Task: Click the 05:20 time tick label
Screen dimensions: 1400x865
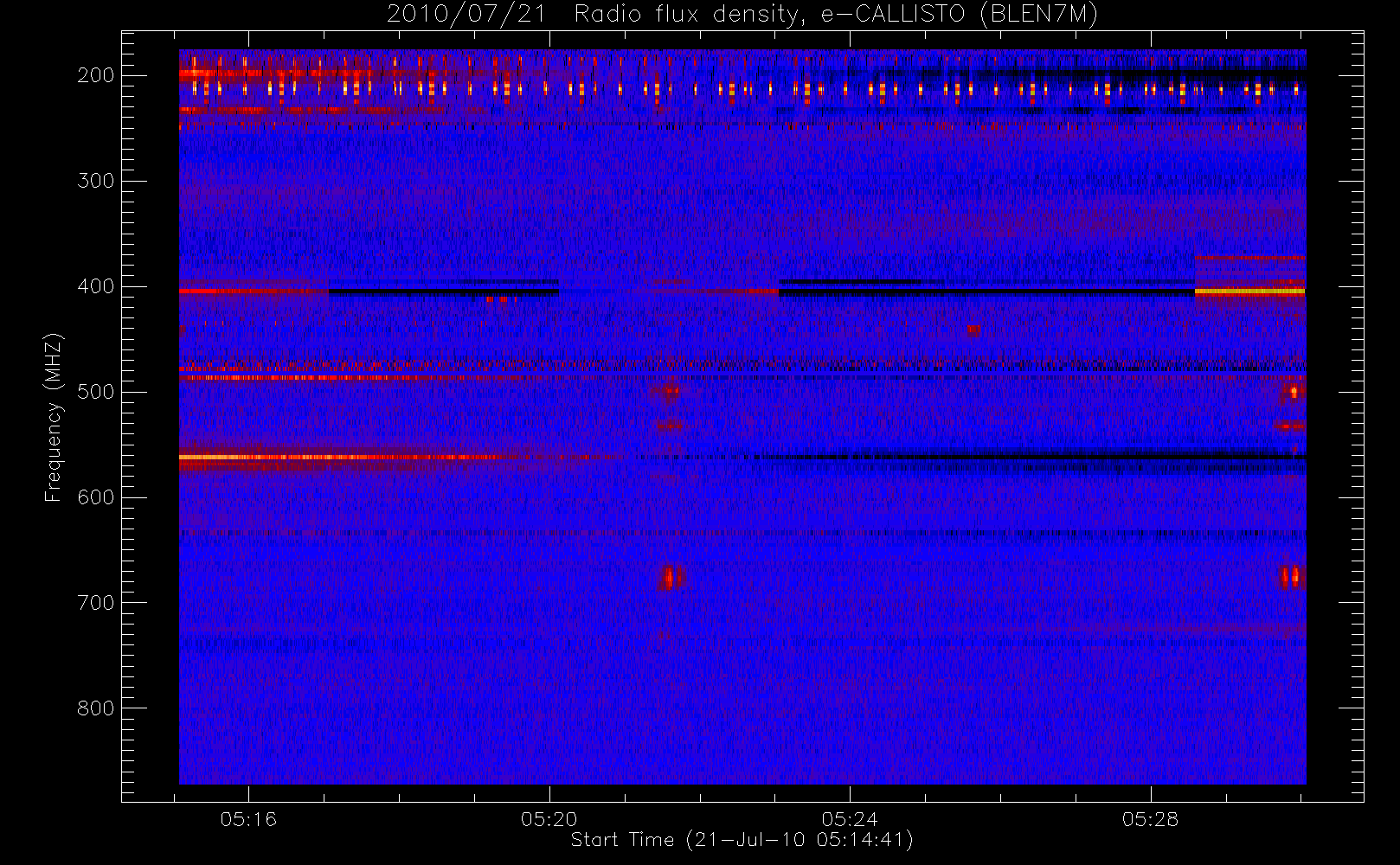Action: (x=549, y=819)
